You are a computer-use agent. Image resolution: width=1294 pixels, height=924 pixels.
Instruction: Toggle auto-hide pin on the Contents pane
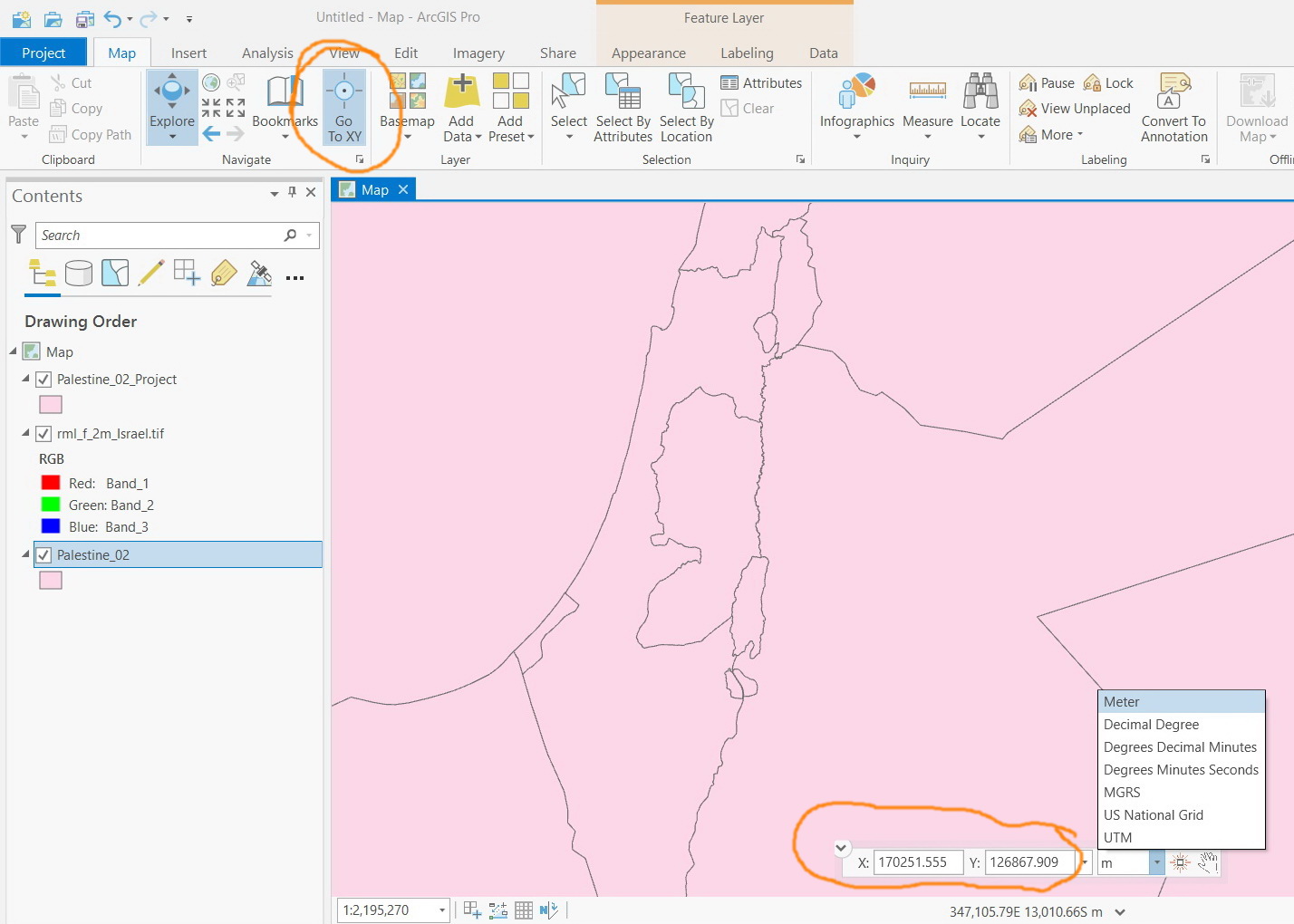click(x=292, y=192)
